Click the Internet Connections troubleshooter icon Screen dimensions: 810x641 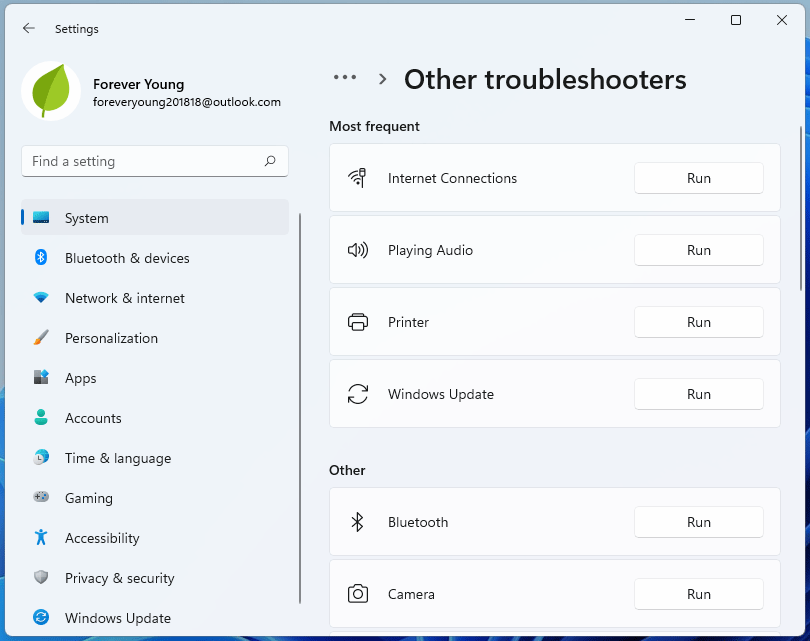(357, 178)
